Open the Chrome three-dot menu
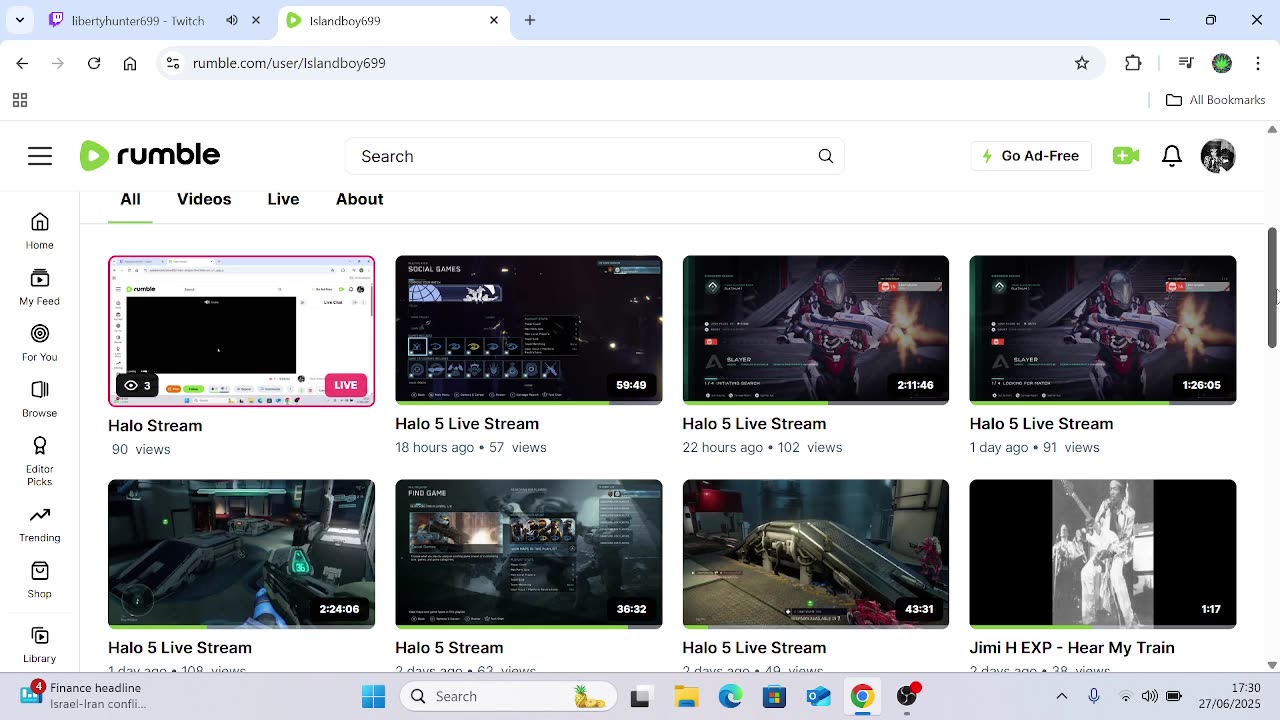Screen dimensions: 1280x720 (1258, 63)
